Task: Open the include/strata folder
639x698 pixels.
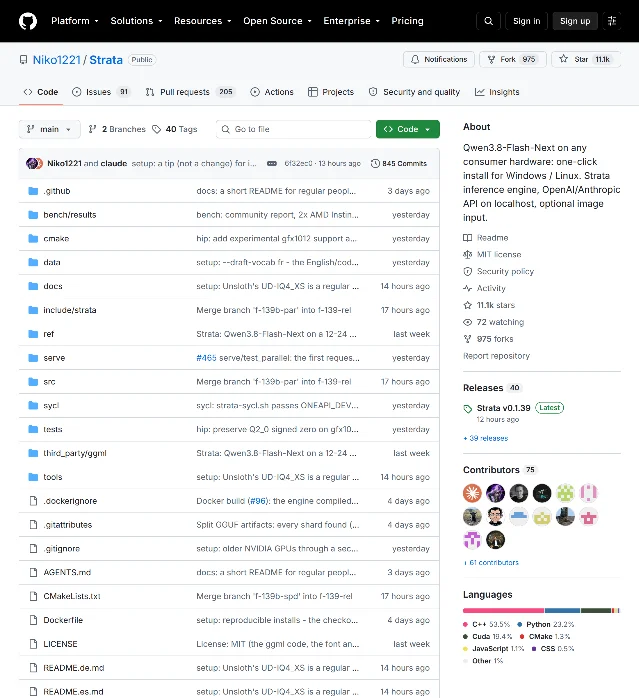Action: (x=70, y=310)
